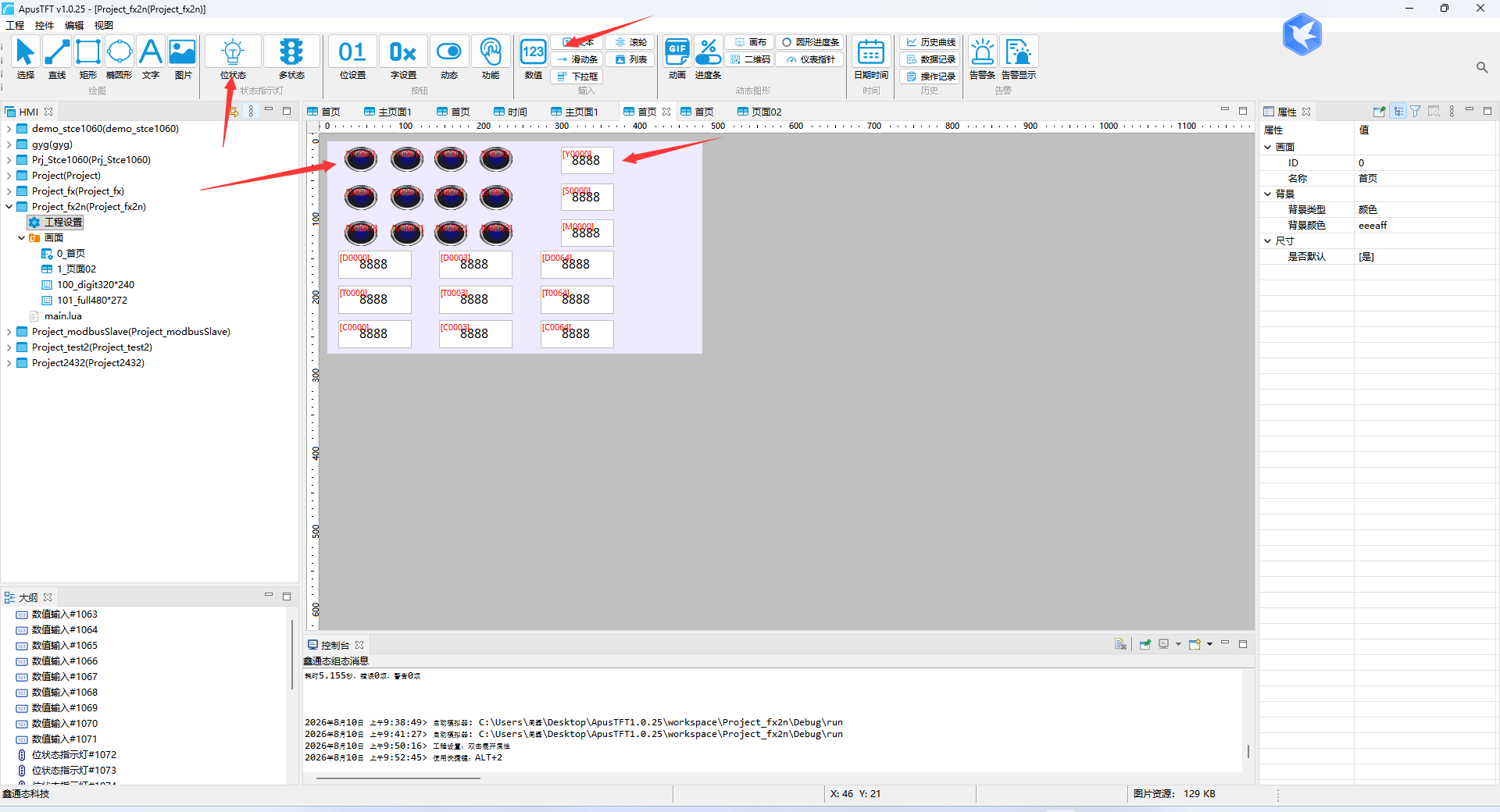Collapse the 画面 folder in HMI tree
Image resolution: width=1500 pixels, height=812 pixels.
pyautogui.click(x=21, y=238)
